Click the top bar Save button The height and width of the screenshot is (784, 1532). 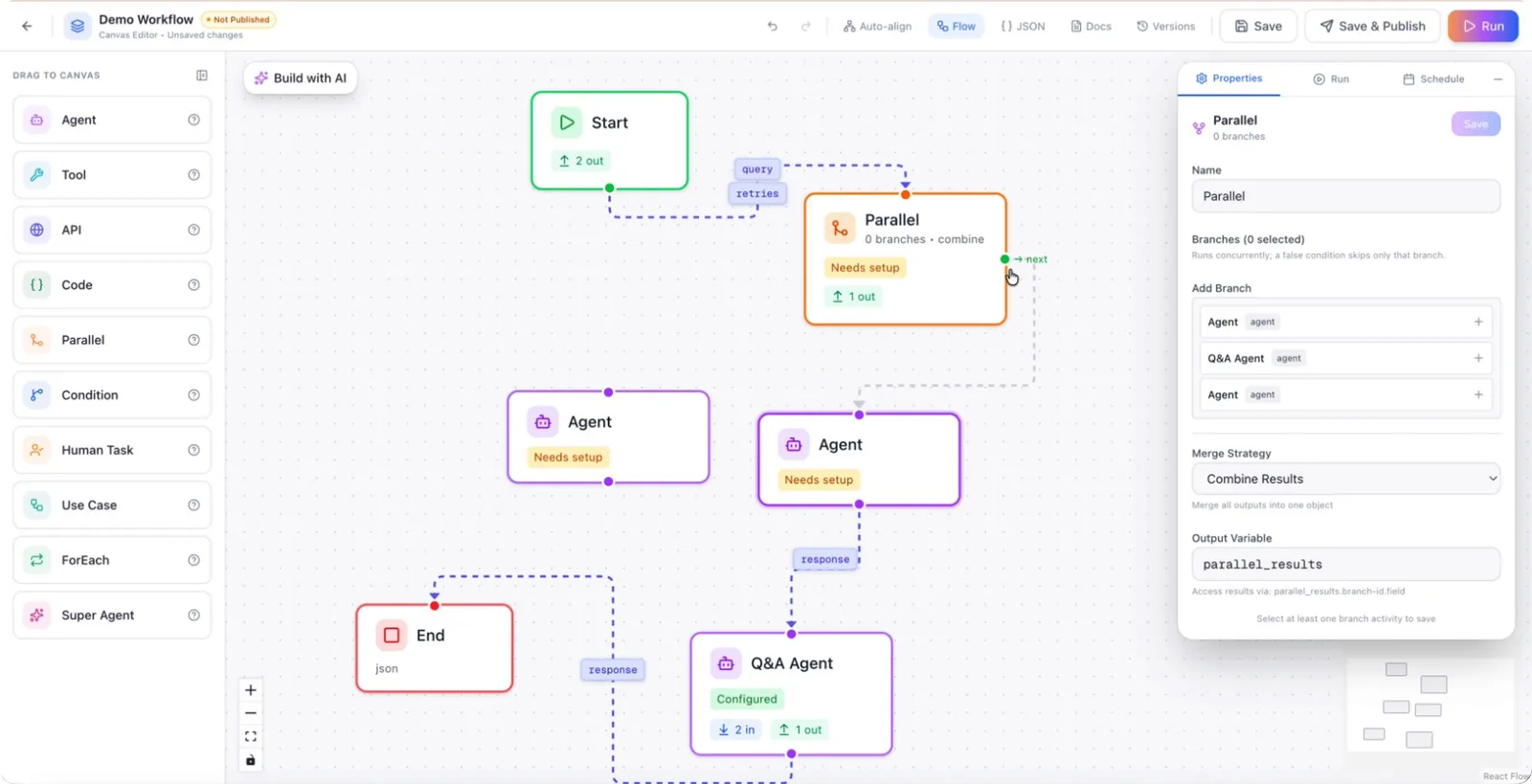1258,26
